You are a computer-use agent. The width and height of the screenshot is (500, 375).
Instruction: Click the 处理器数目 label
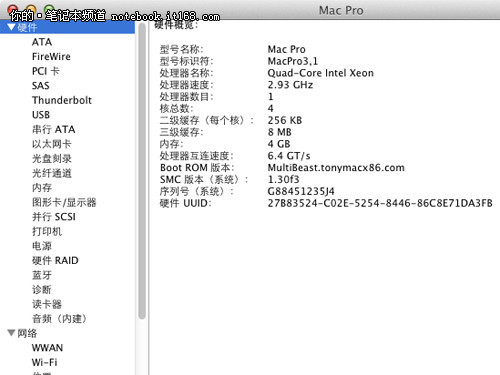pos(187,97)
